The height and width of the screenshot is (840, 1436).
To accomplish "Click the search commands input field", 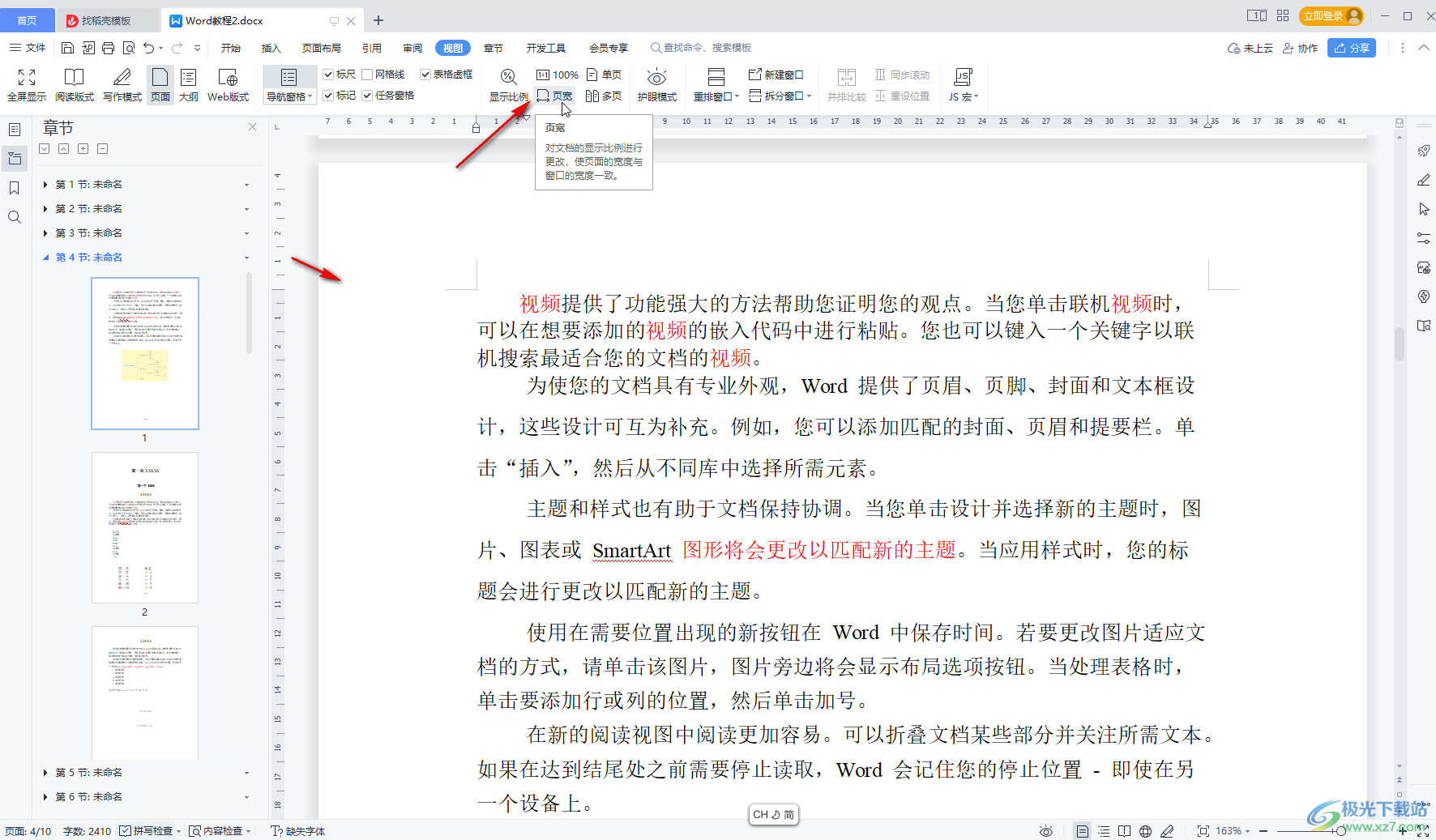I will coord(702,48).
